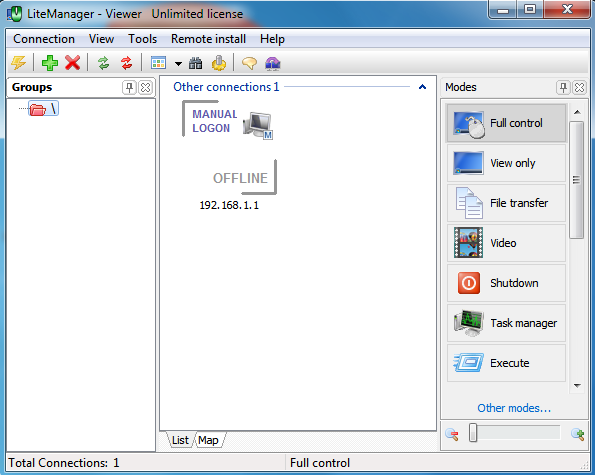Click the thumbnail size slider handle

pos(473,433)
